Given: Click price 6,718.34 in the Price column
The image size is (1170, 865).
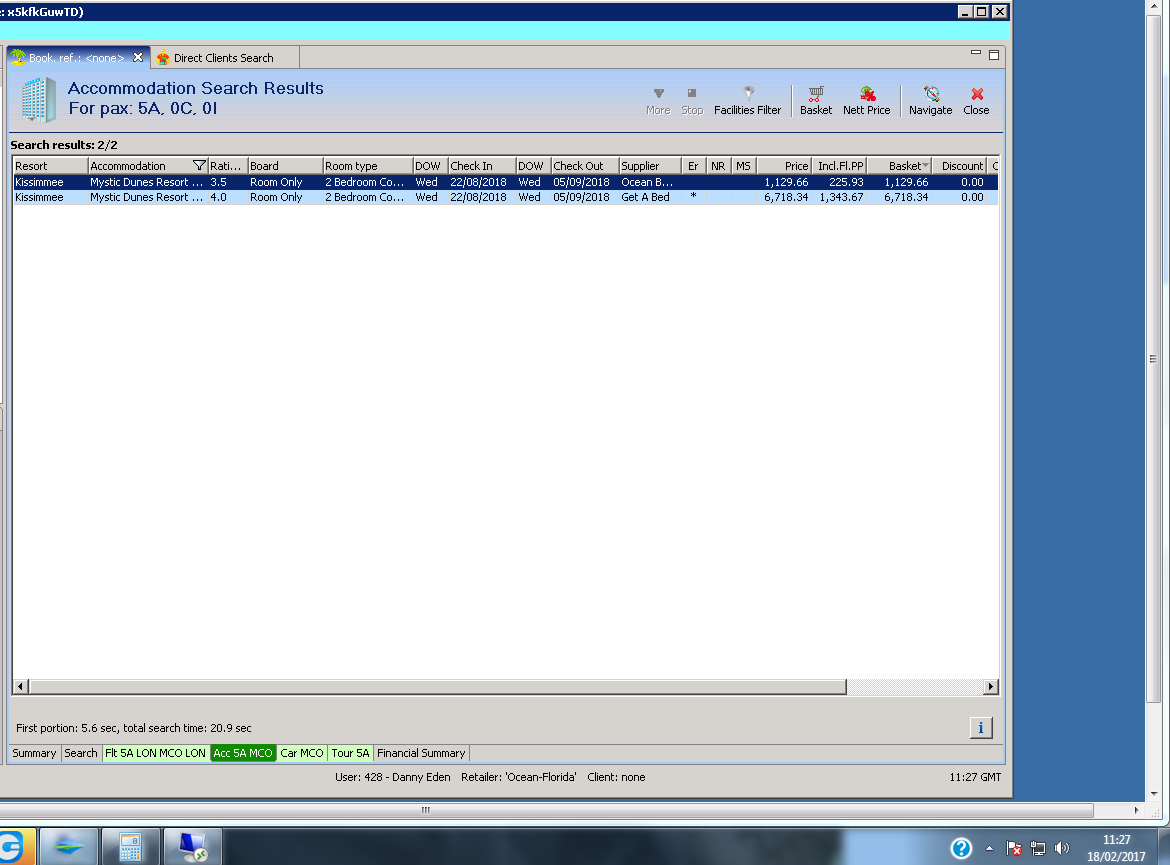Looking at the screenshot, I should [786, 197].
